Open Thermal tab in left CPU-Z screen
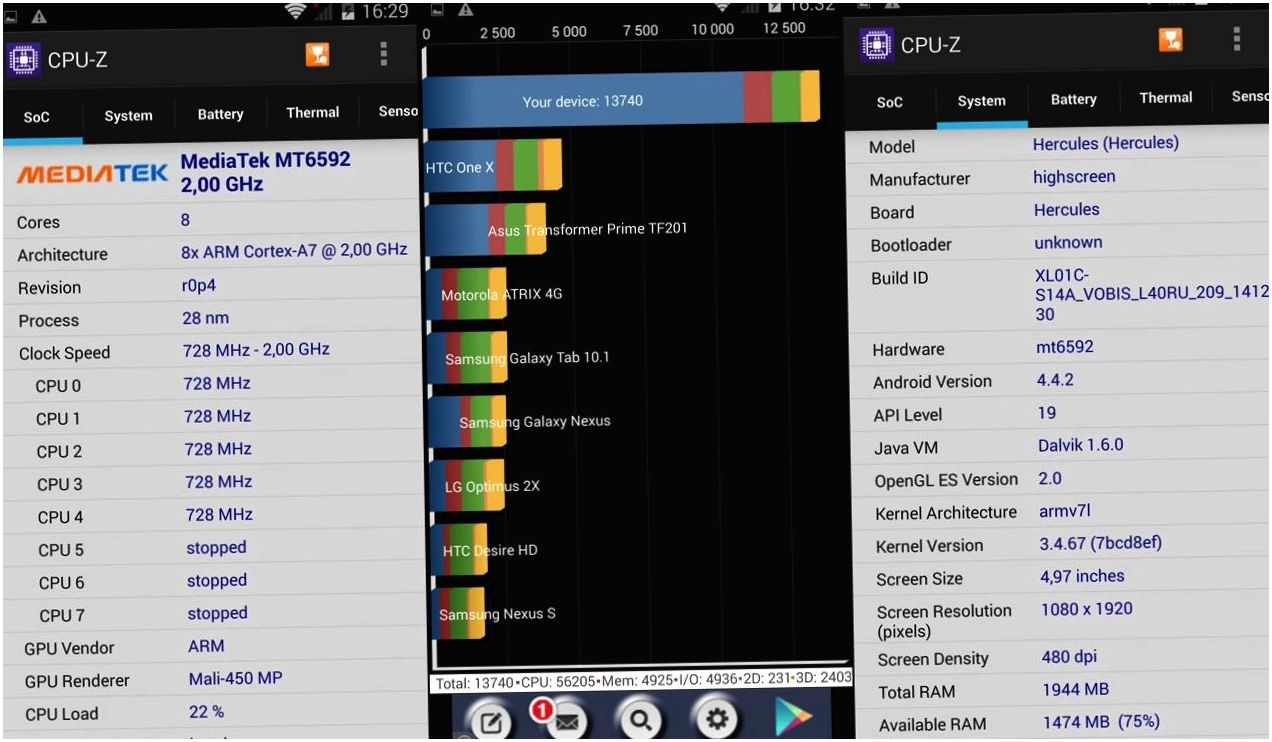Image resolution: width=1272 pixels, height=742 pixels. coord(313,112)
